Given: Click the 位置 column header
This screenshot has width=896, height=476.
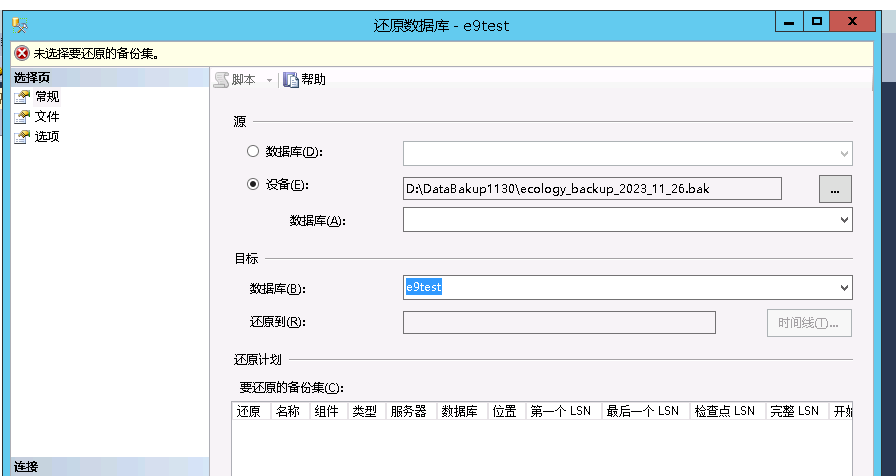Looking at the screenshot, I should point(505,411).
